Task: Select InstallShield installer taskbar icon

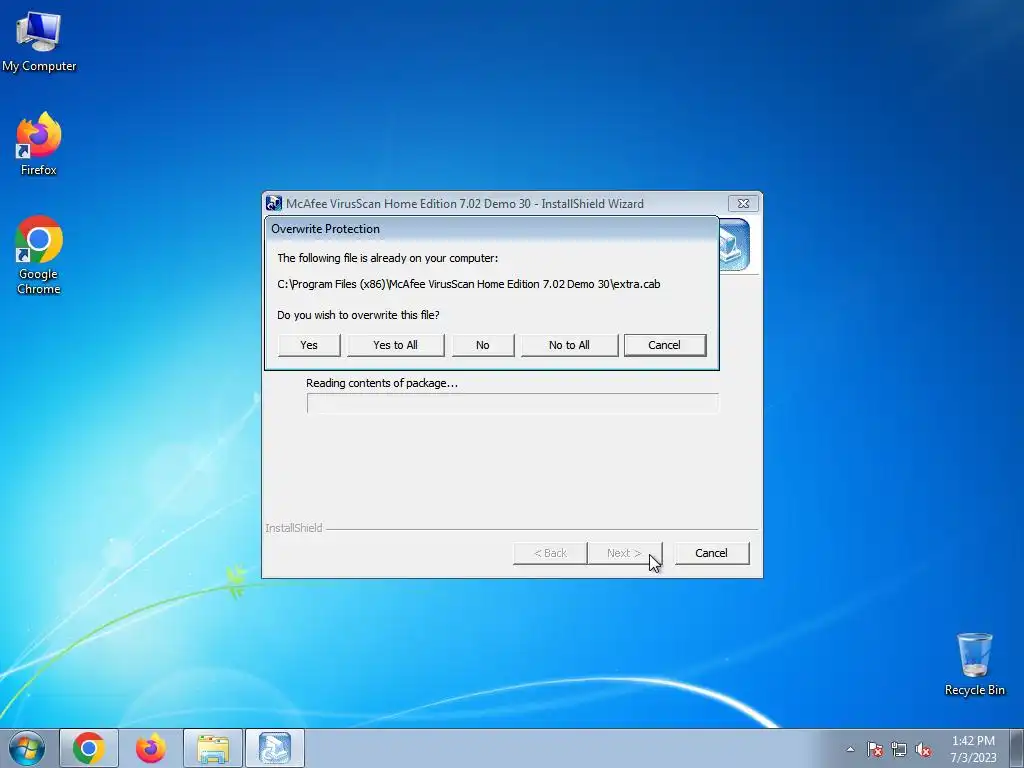Action: [x=275, y=748]
